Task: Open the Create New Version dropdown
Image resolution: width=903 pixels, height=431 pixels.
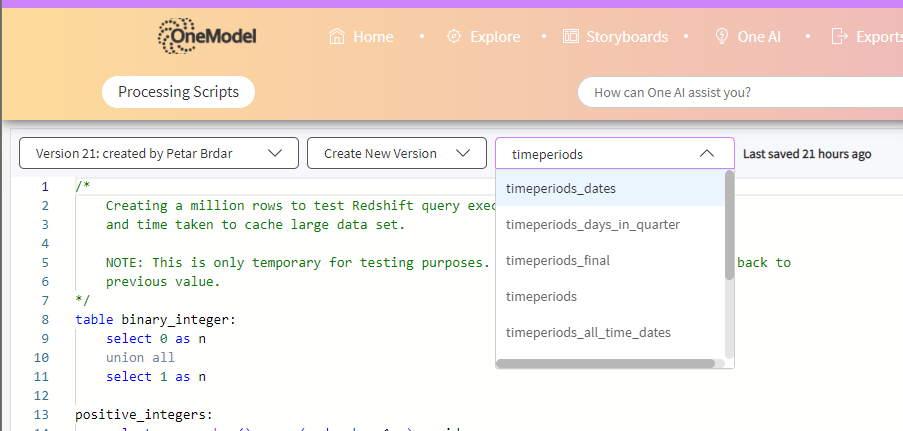Action: 397,153
